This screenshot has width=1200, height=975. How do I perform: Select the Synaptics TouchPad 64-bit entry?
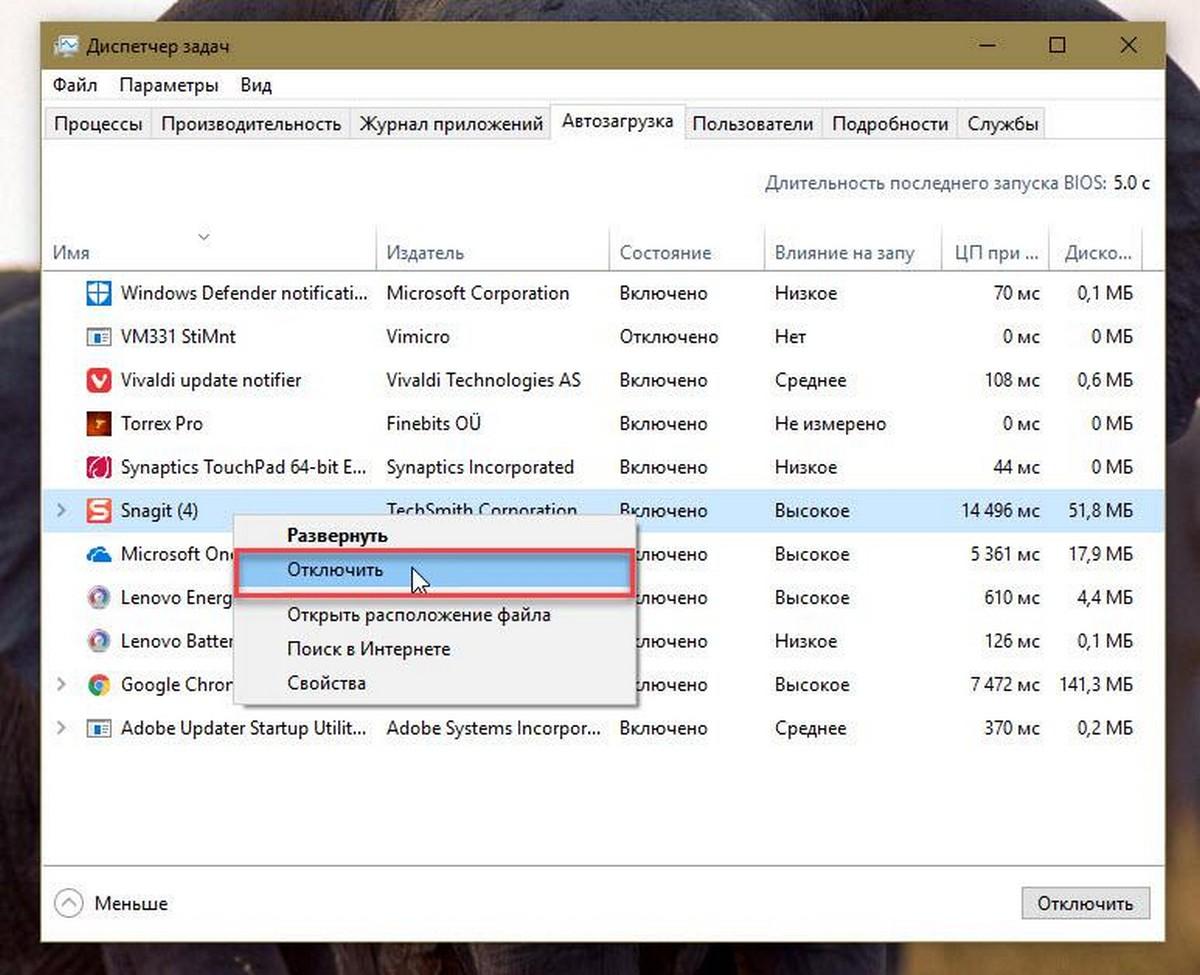click(245, 467)
